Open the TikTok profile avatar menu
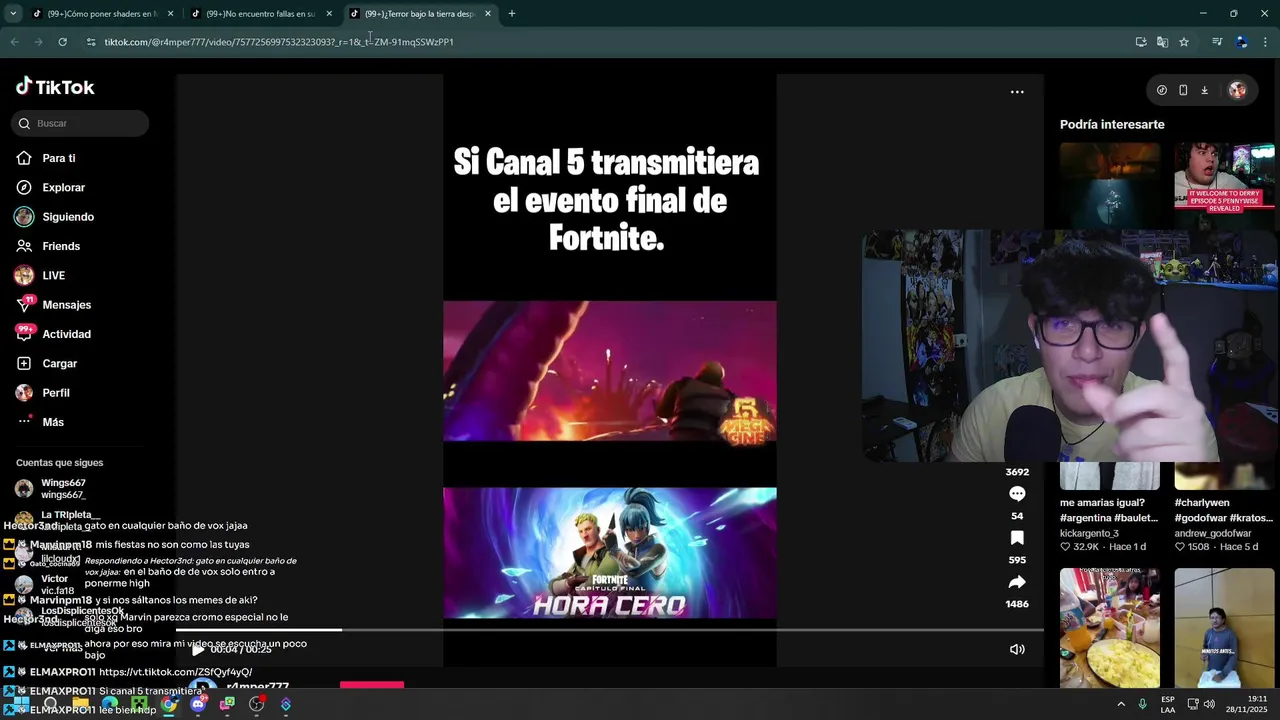The width and height of the screenshot is (1280, 720). tap(1237, 90)
